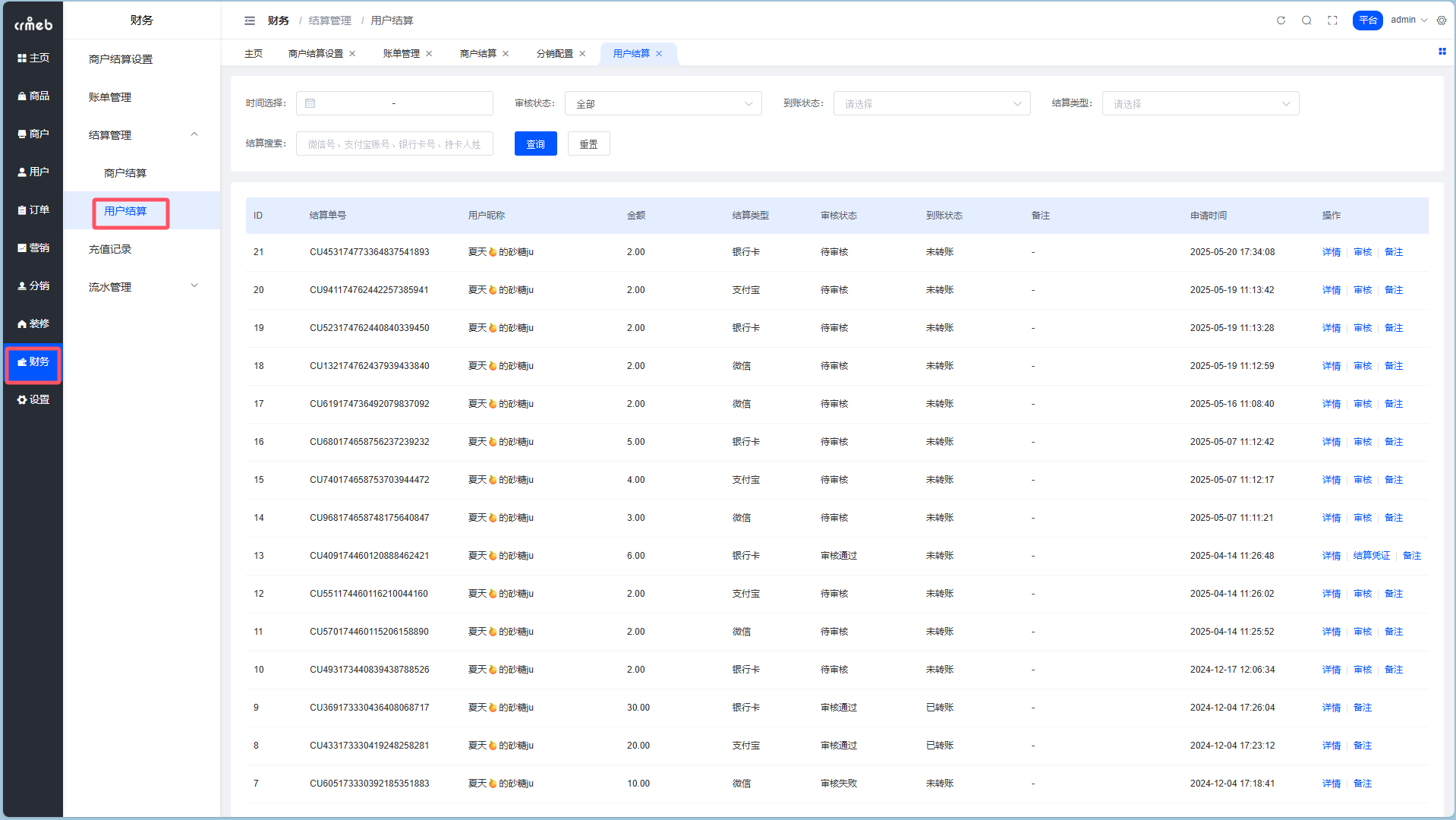Click 结算凭证 link for record 13

point(1371,556)
